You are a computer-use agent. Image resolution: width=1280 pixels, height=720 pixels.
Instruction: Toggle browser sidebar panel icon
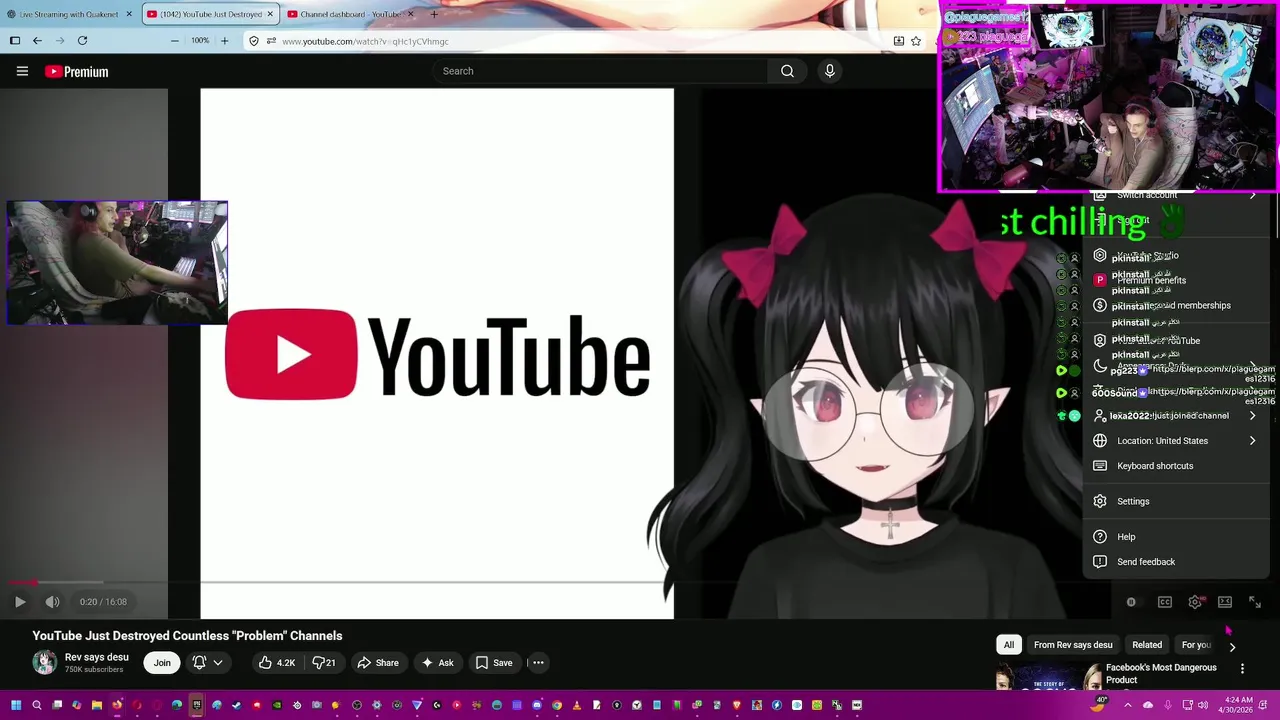[15, 41]
